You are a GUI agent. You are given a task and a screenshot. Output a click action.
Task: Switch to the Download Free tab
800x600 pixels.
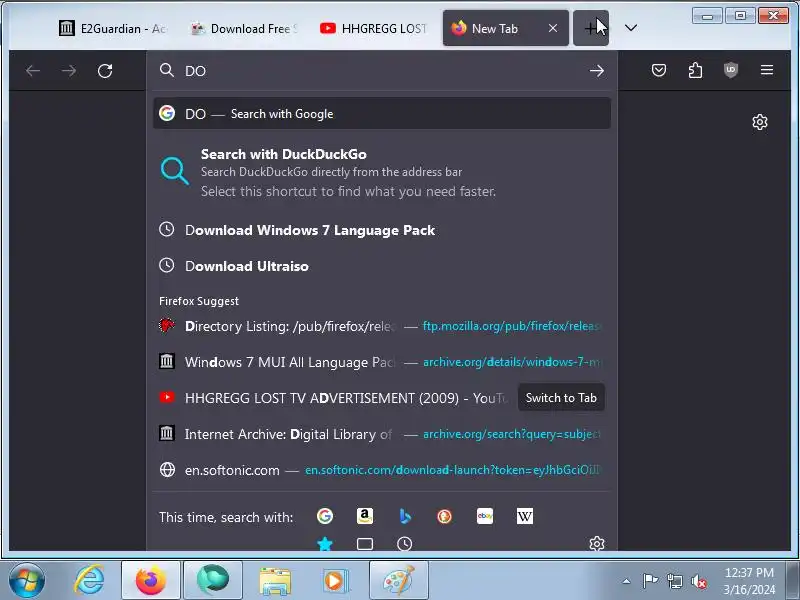pyautogui.click(x=244, y=29)
